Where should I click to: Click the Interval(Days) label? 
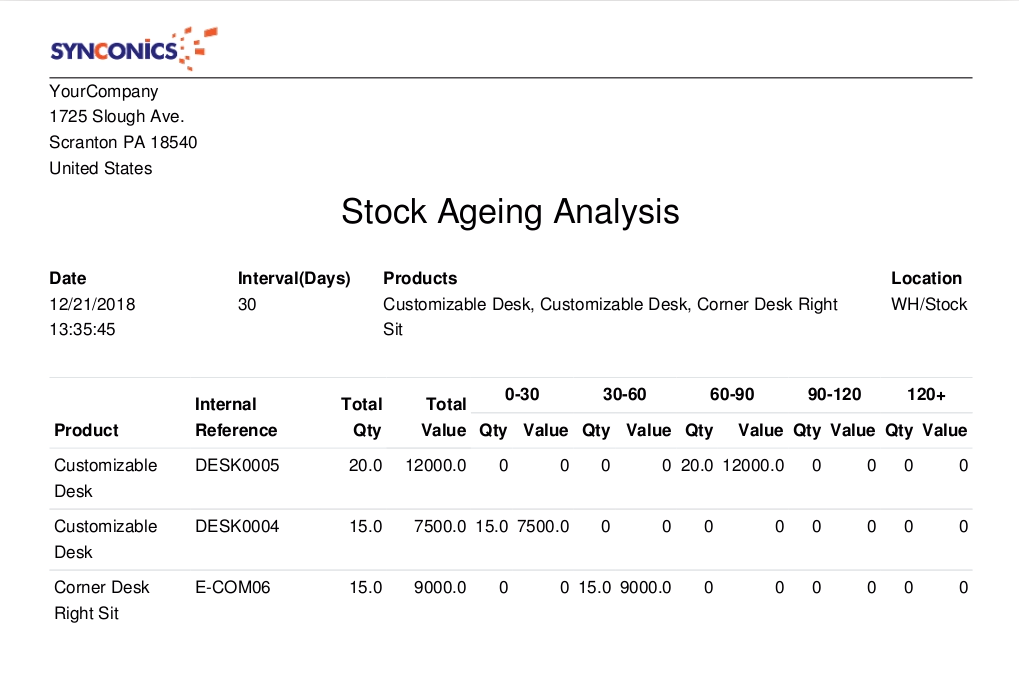coord(294,278)
